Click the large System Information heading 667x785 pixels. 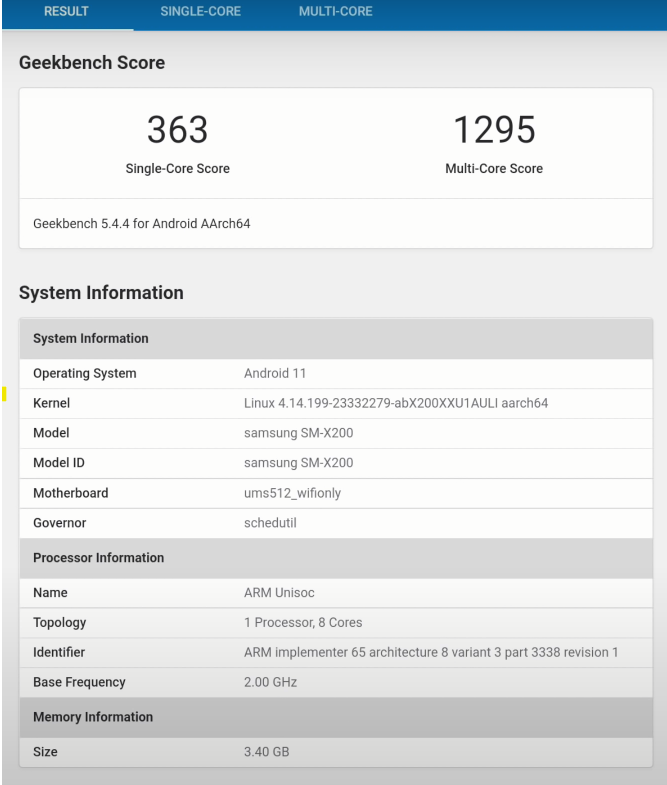click(101, 293)
